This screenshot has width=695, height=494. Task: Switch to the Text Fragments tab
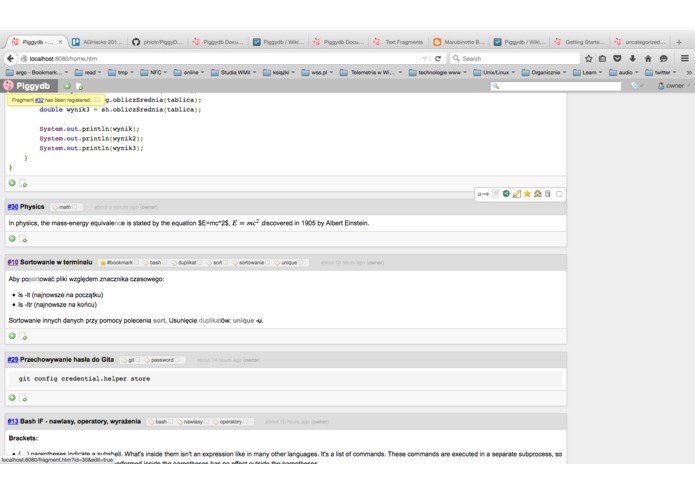[398, 42]
